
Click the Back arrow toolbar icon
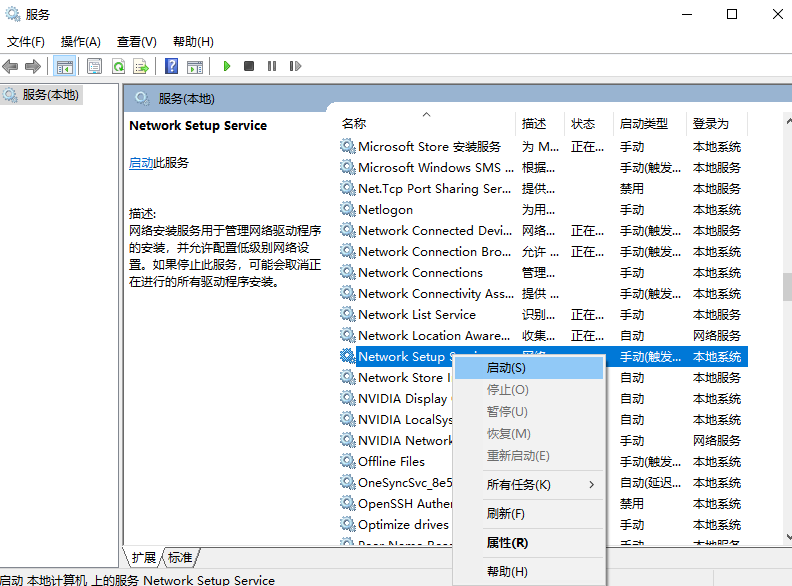[11, 66]
